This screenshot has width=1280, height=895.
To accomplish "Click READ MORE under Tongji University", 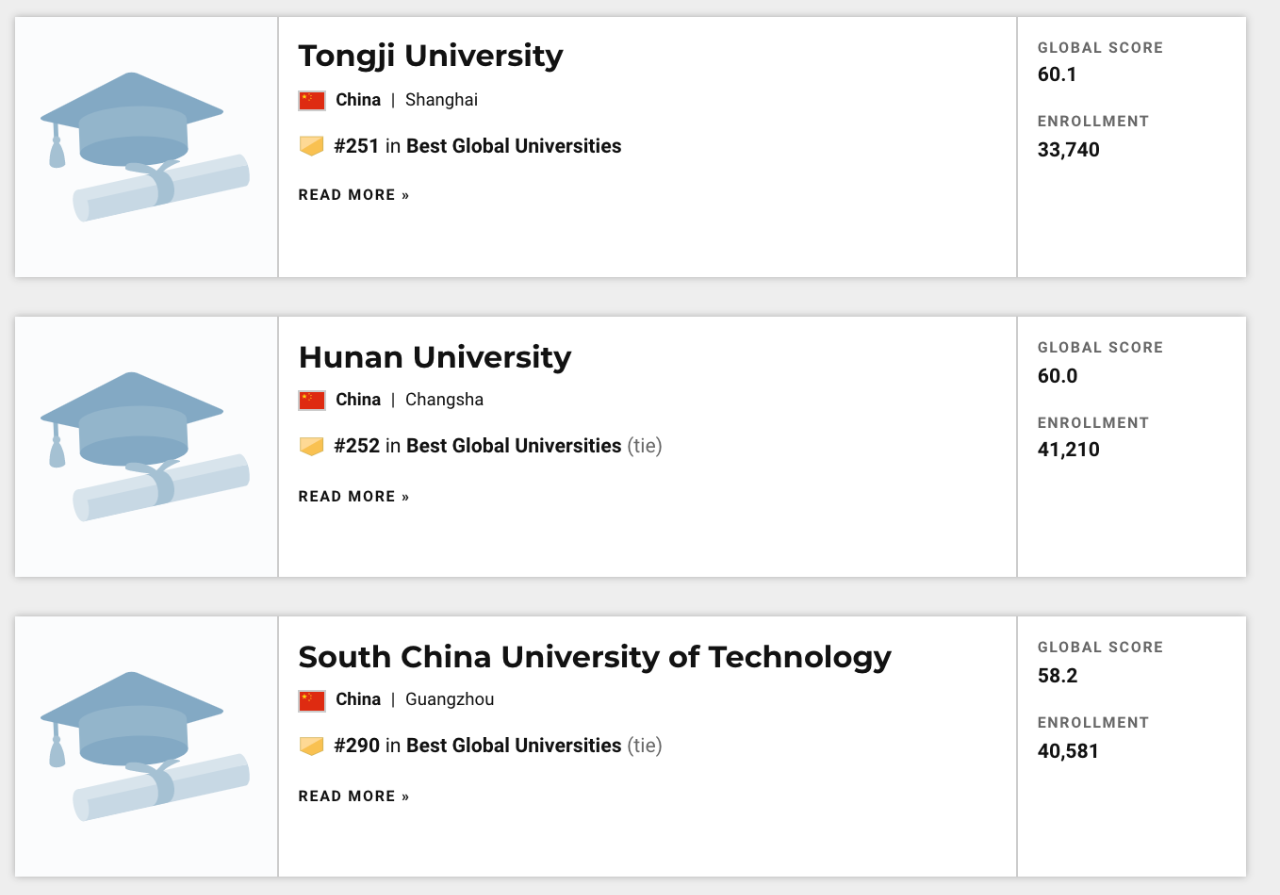I will point(353,194).
